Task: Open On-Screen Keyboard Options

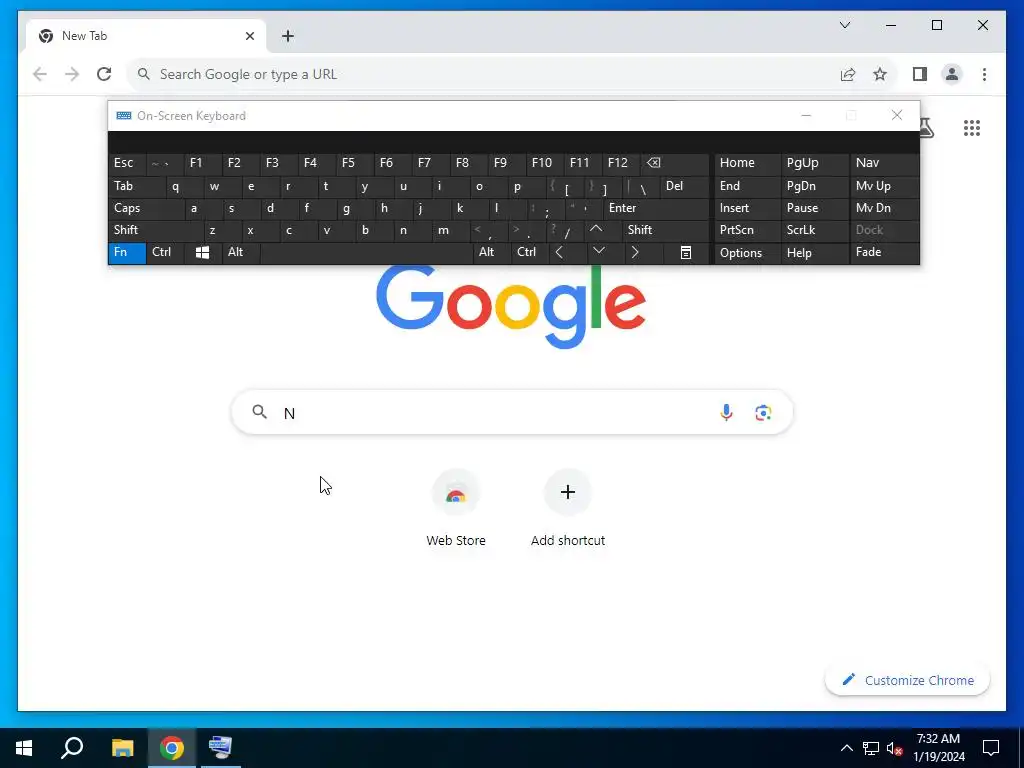Action: (x=747, y=253)
